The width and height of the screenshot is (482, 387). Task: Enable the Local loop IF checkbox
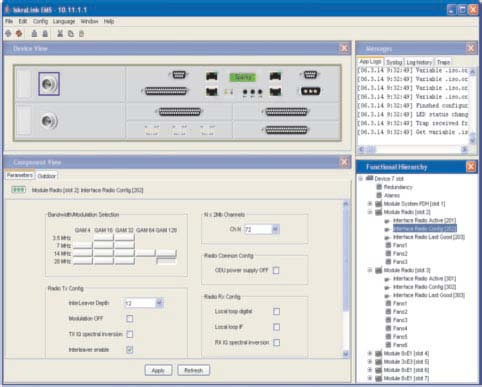(276, 327)
